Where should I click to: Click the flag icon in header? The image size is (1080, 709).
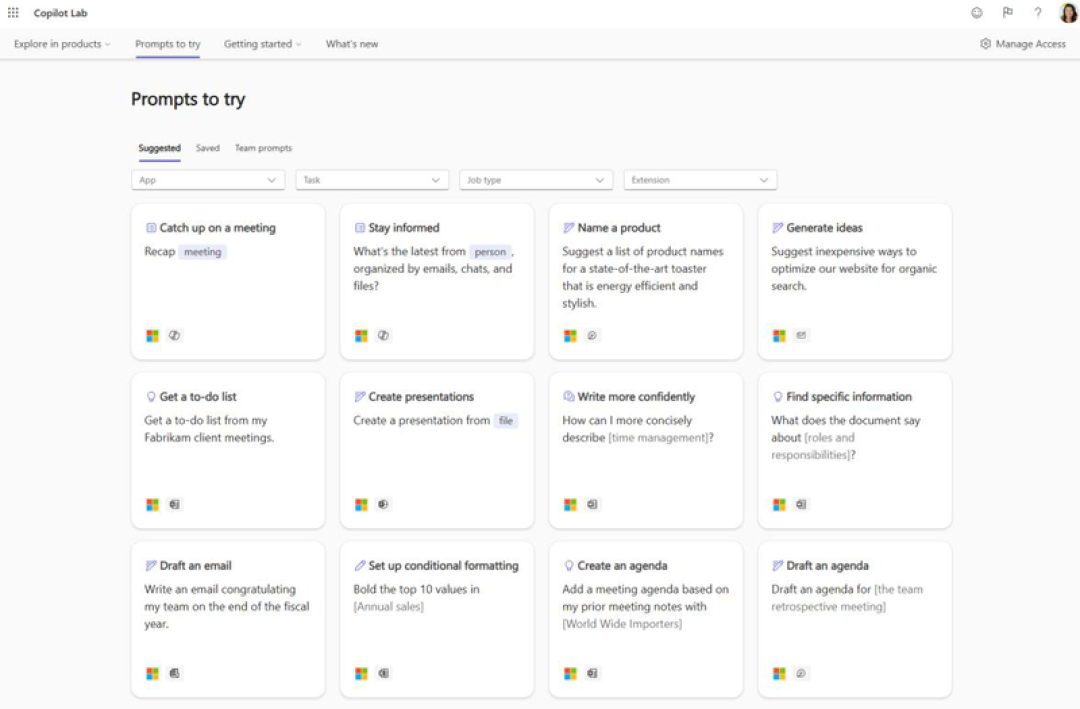pyautogui.click(x=1008, y=12)
